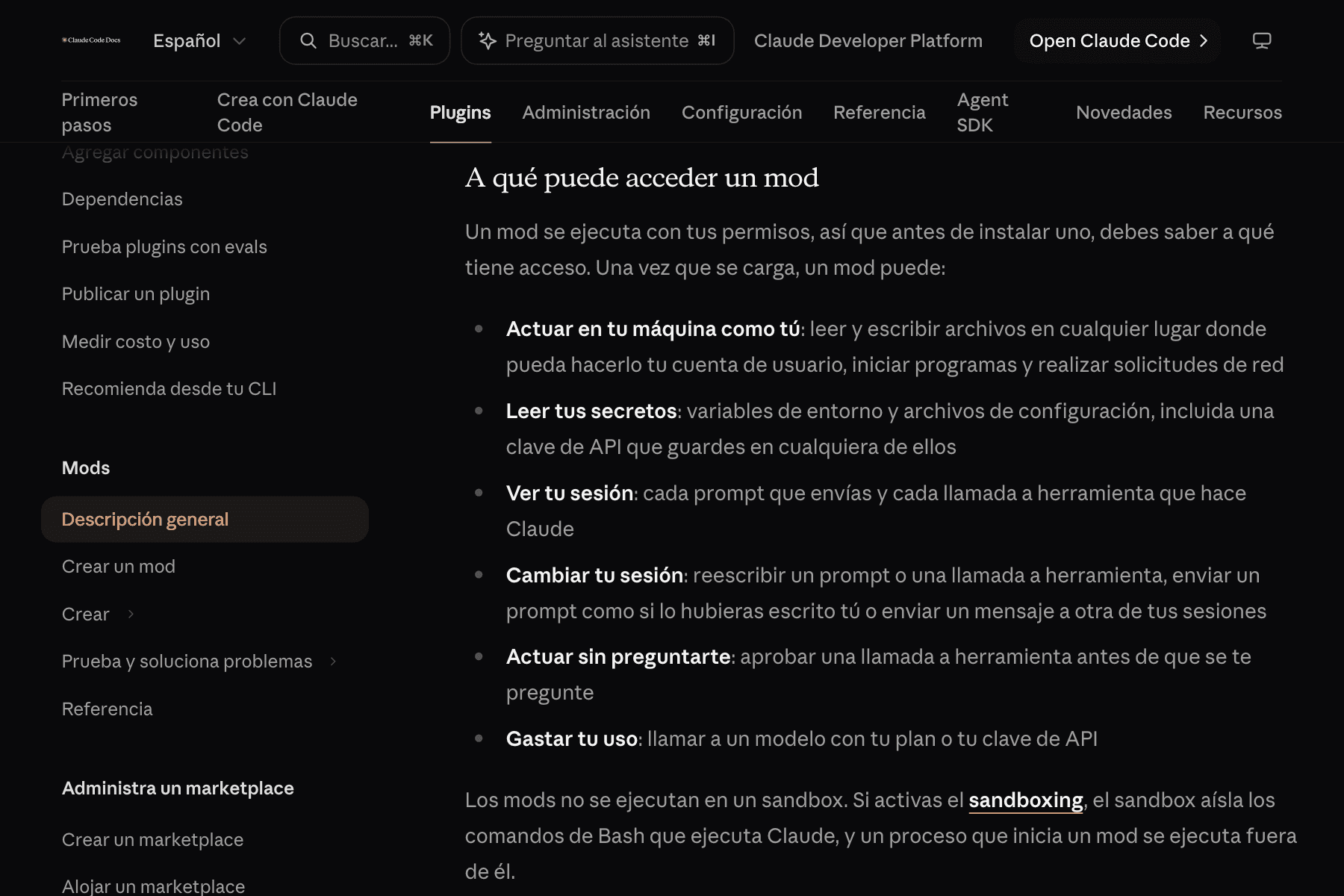Click the bold text Actuar sin preguntarte
This screenshot has width=1344, height=896.
point(618,656)
